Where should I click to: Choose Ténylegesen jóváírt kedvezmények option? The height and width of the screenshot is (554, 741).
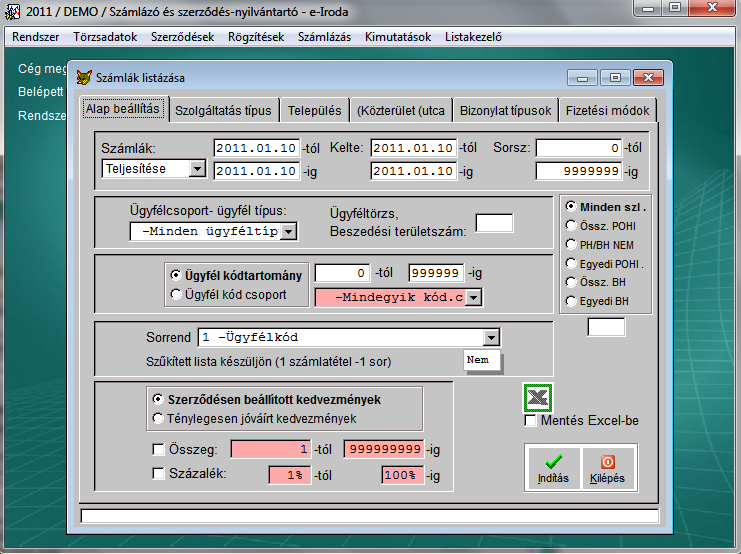pyautogui.click(x=156, y=418)
